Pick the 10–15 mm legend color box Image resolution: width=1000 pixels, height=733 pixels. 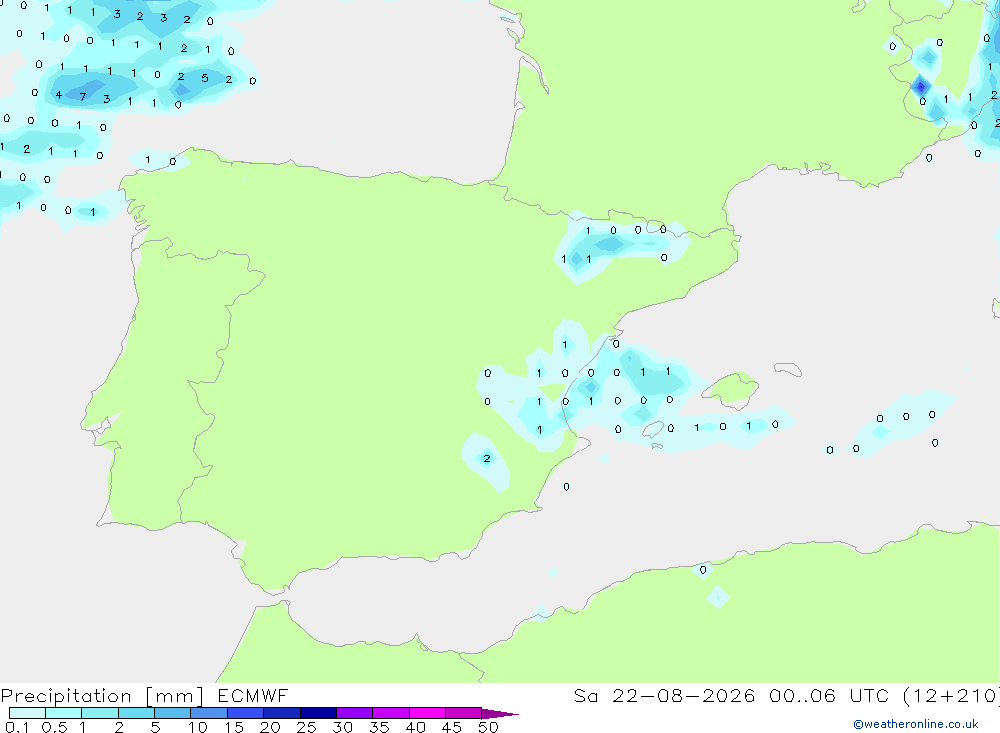point(209,713)
